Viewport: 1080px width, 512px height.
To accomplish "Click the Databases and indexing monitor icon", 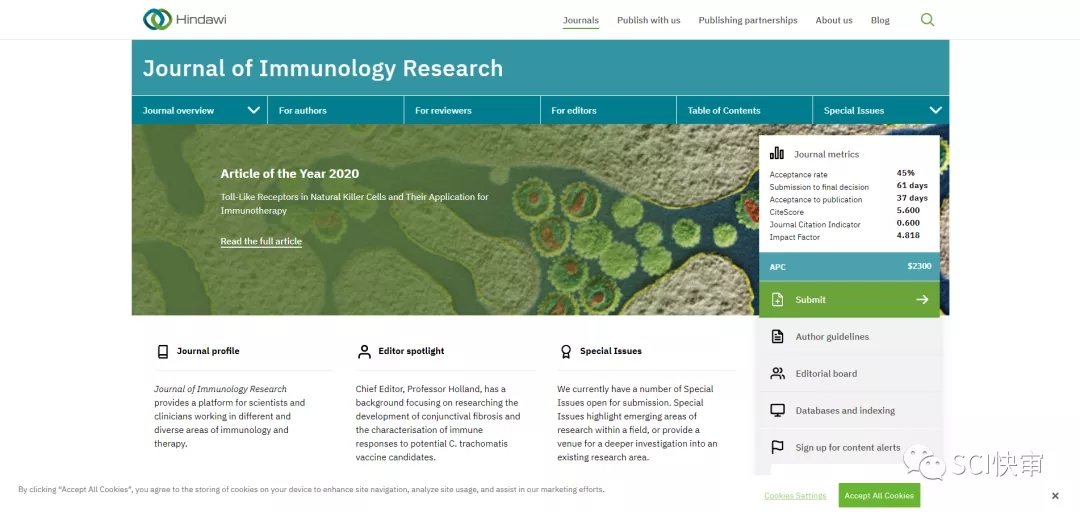I will click(777, 411).
